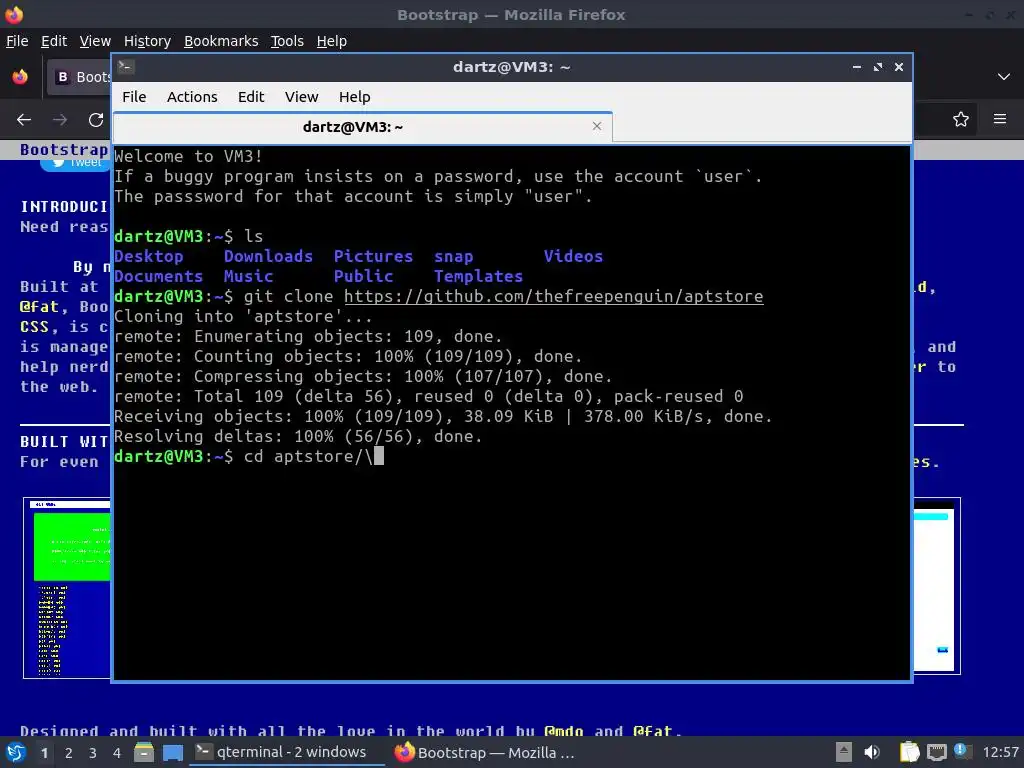Click the @fat link in the intro text
The image size is (1024, 768).
tap(39, 306)
